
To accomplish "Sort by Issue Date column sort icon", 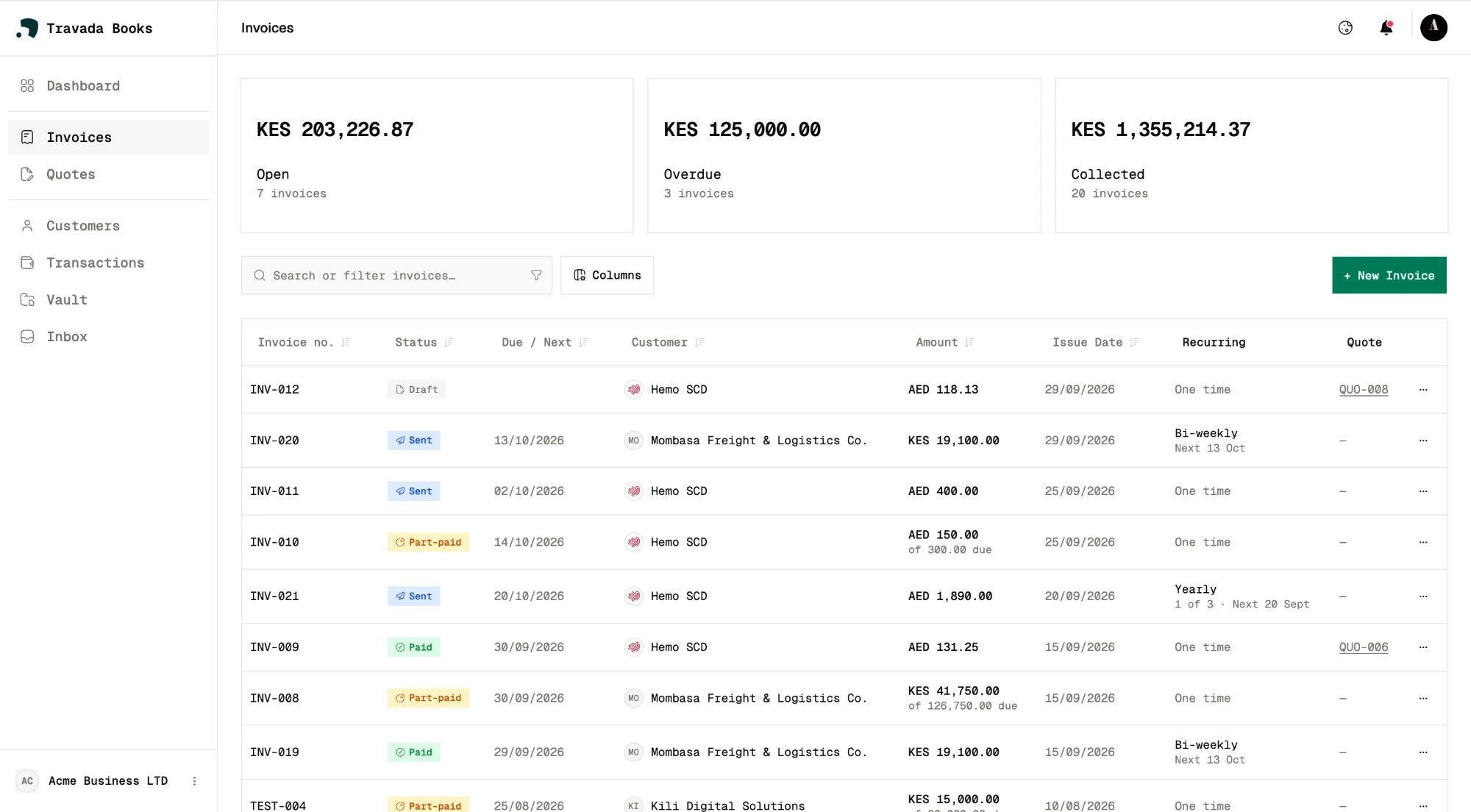I will pos(1135,342).
